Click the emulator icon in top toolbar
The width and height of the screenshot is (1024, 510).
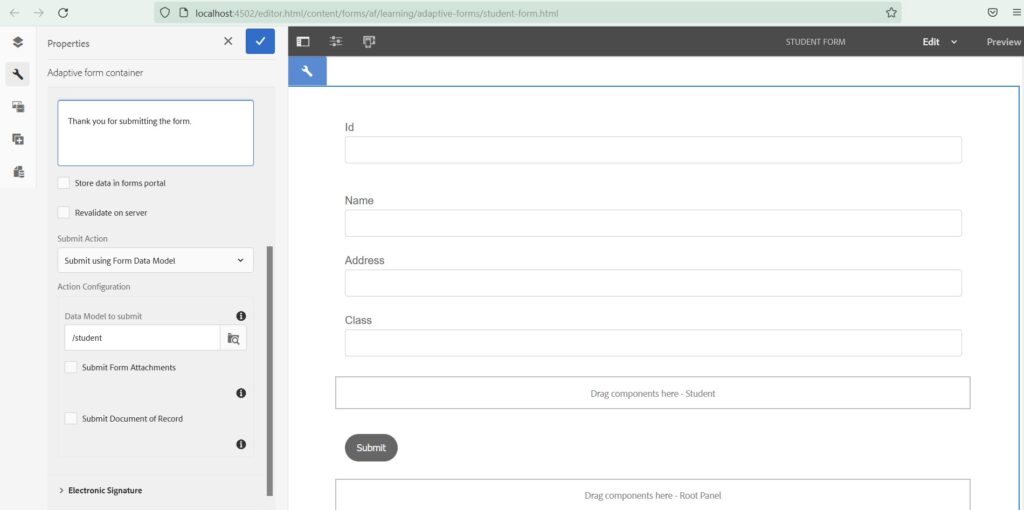(369, 42)
